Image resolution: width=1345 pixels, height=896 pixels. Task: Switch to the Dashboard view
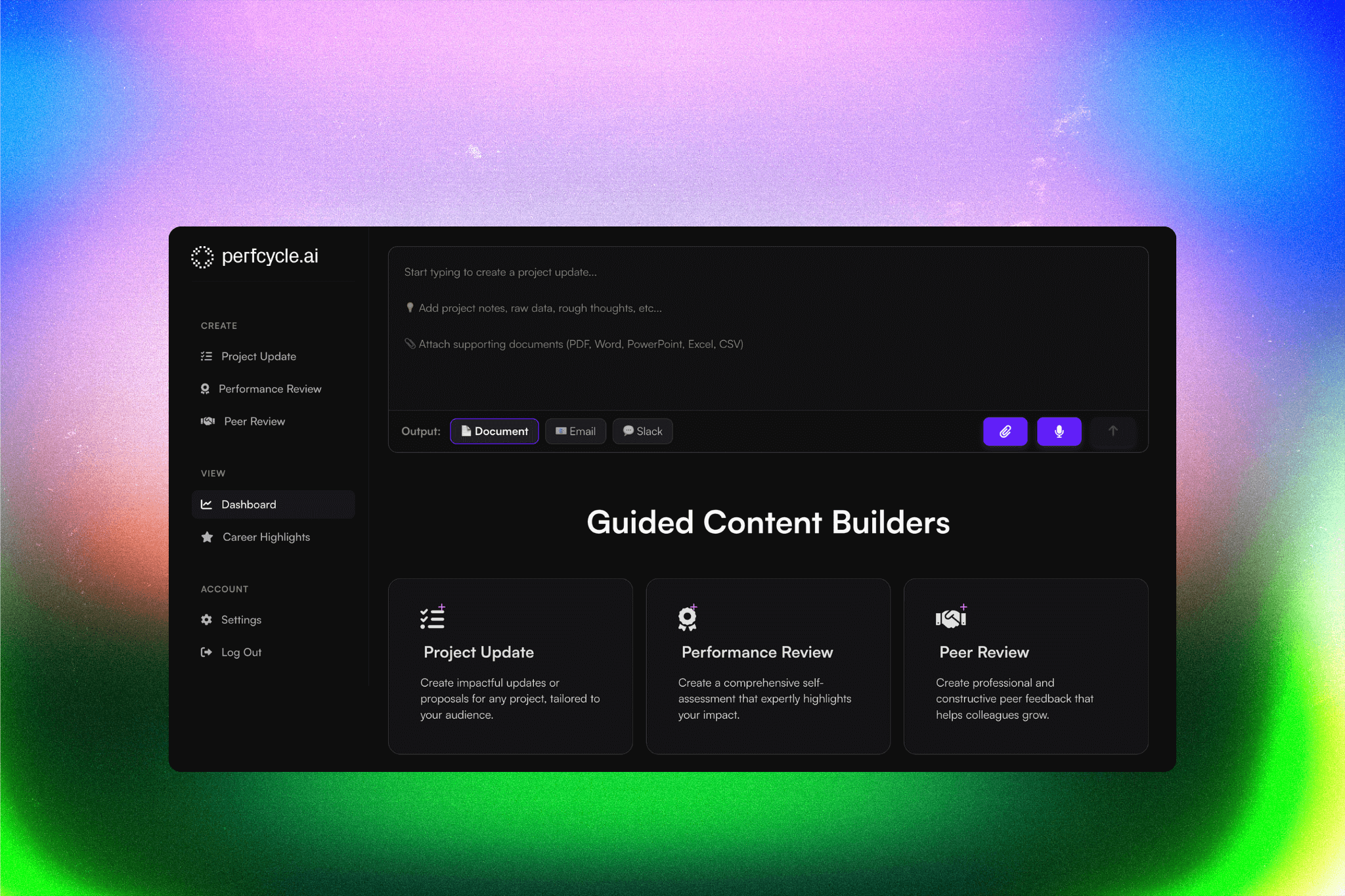248,504
